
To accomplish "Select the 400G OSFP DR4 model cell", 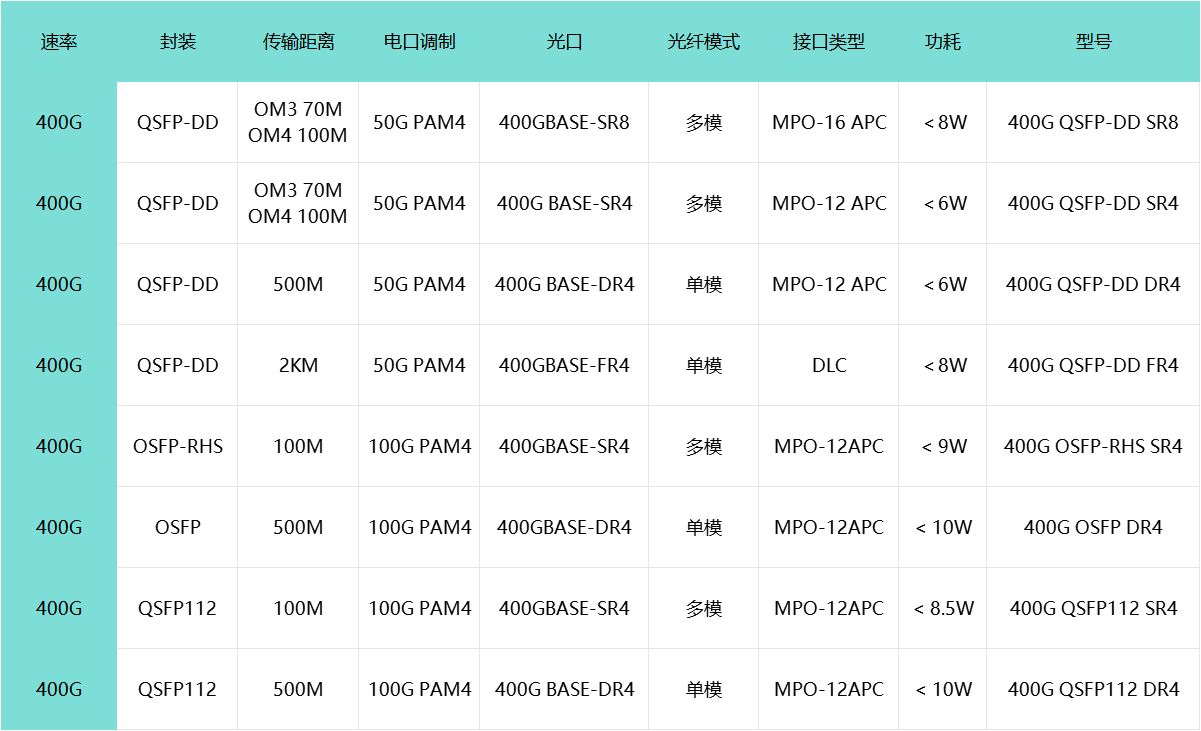I will coord(1093,528).
